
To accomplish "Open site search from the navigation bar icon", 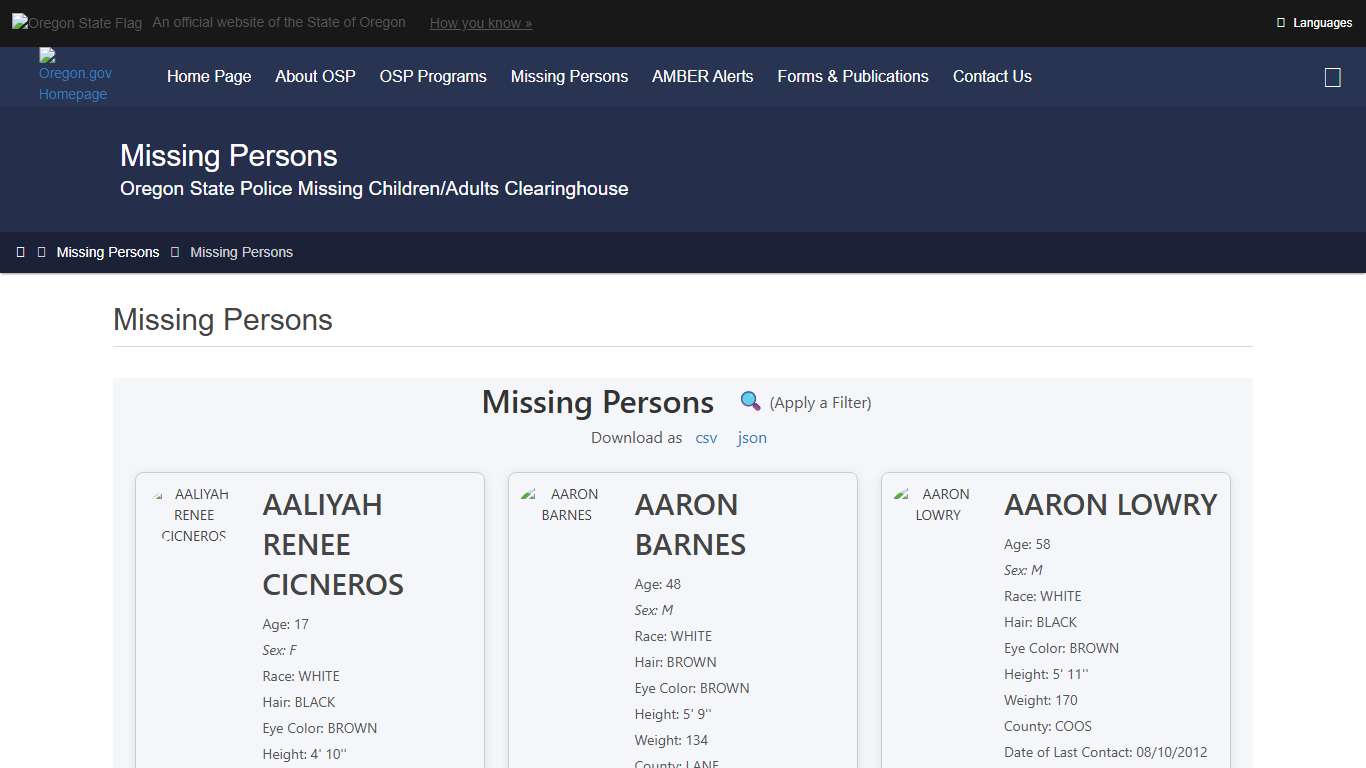I will coord(1332,76).
